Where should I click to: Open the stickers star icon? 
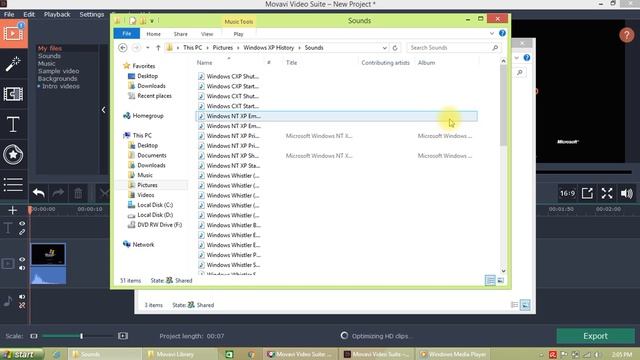[13, 154]
